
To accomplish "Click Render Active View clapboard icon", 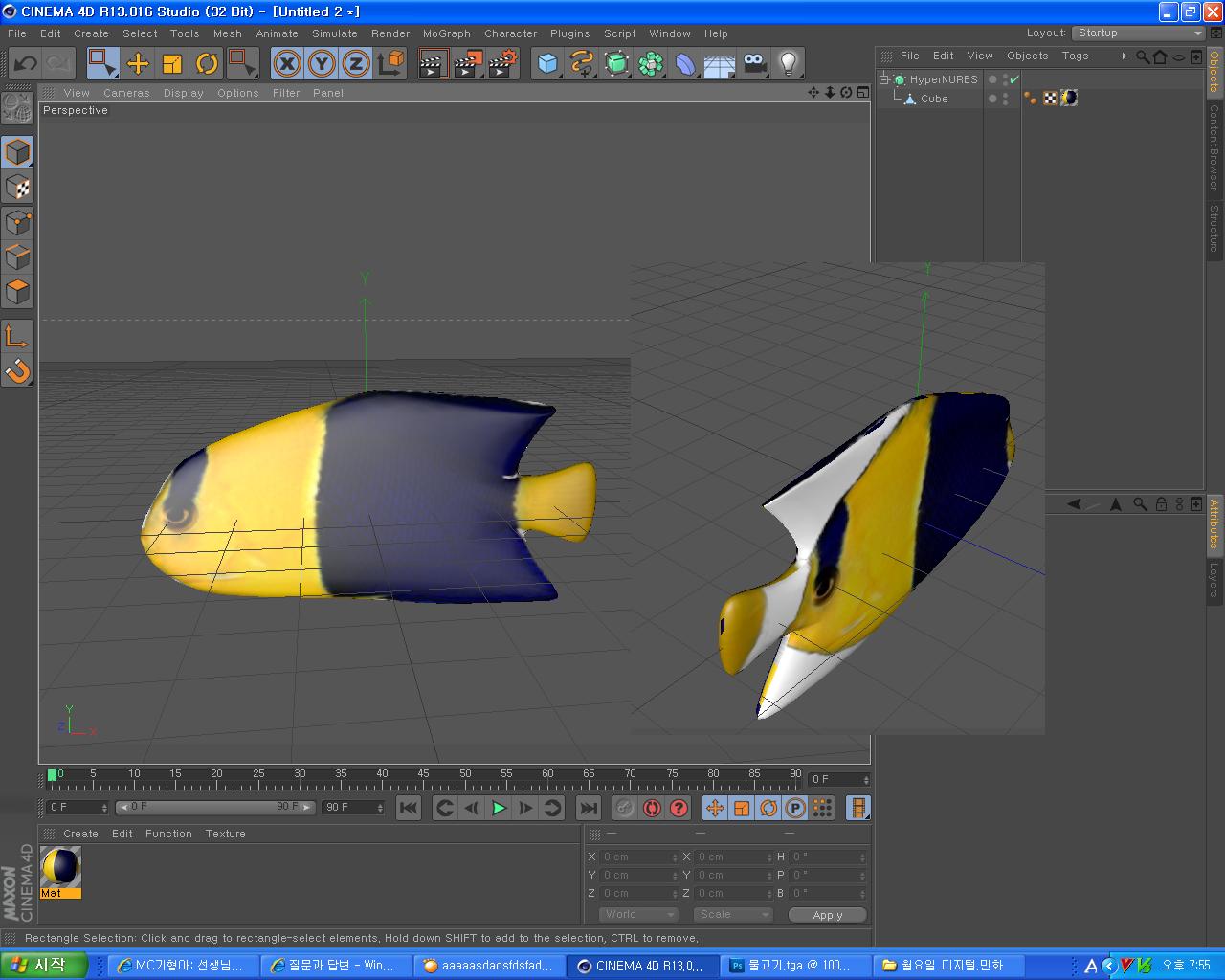I will pyautogui.click(x=434, y=64).
